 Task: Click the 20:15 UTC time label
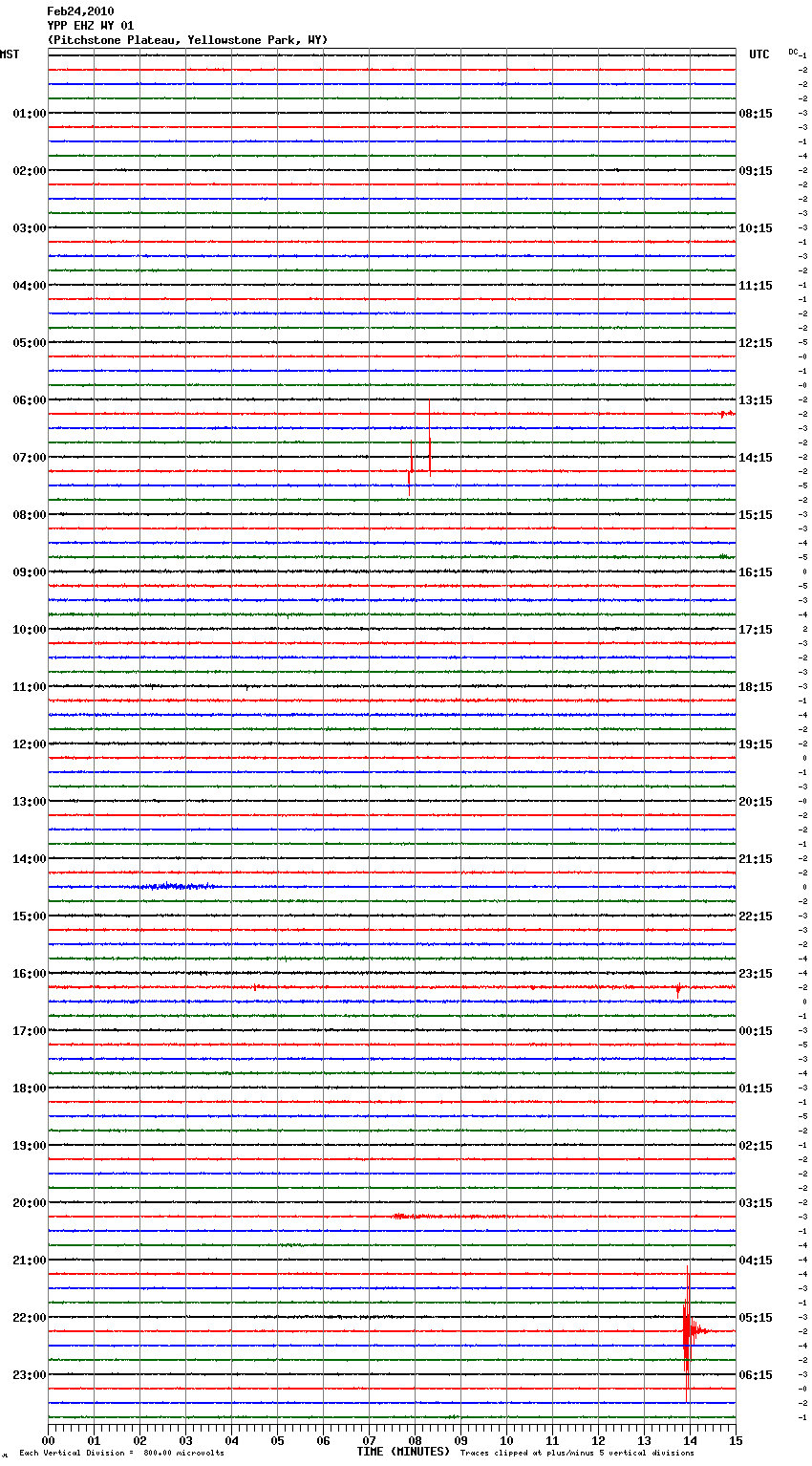tap(756, 802)
